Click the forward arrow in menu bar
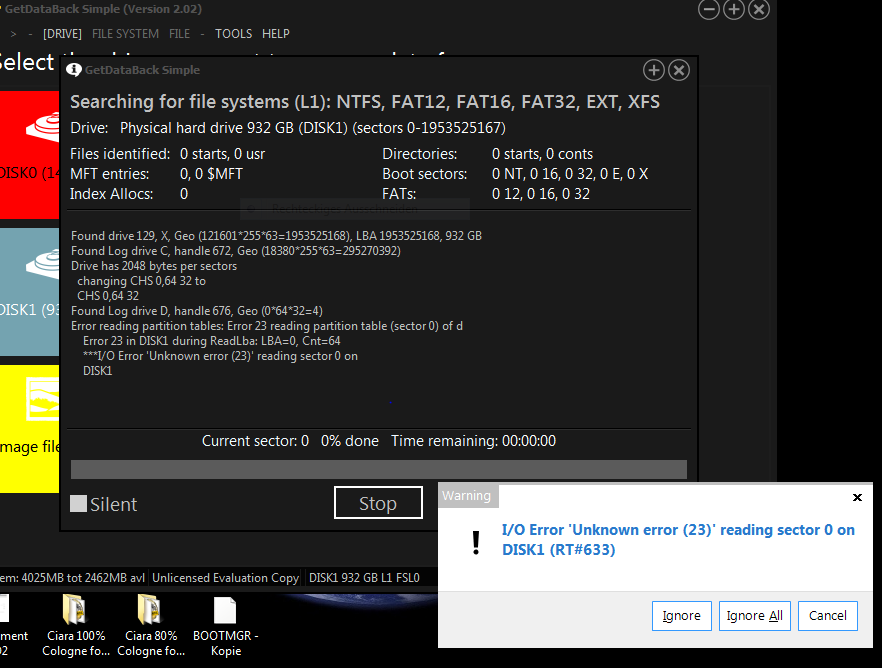The width and height of the screenshot is (882, 668). (14, 34)
